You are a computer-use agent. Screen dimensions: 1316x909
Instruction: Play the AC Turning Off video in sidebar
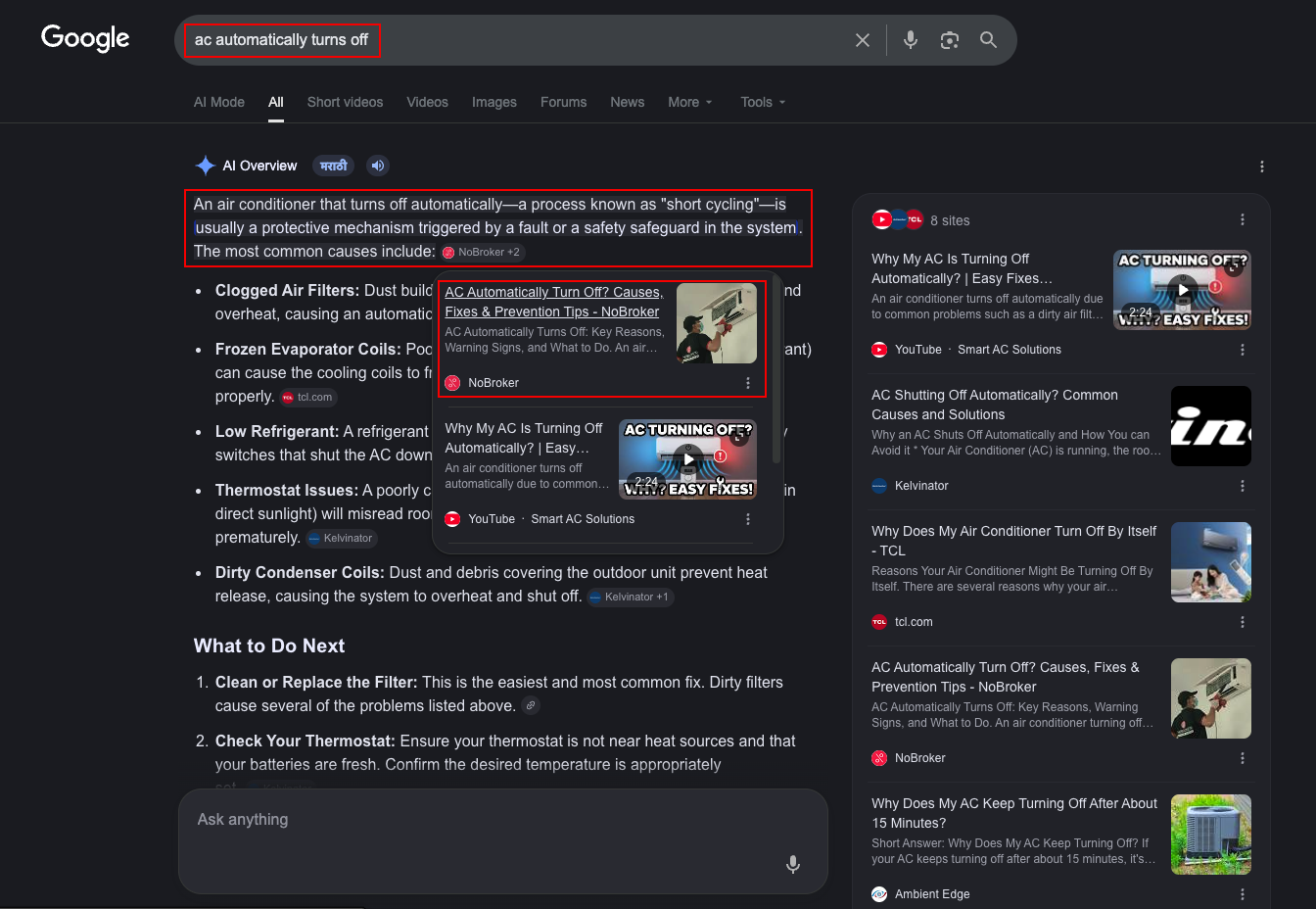1183,290
